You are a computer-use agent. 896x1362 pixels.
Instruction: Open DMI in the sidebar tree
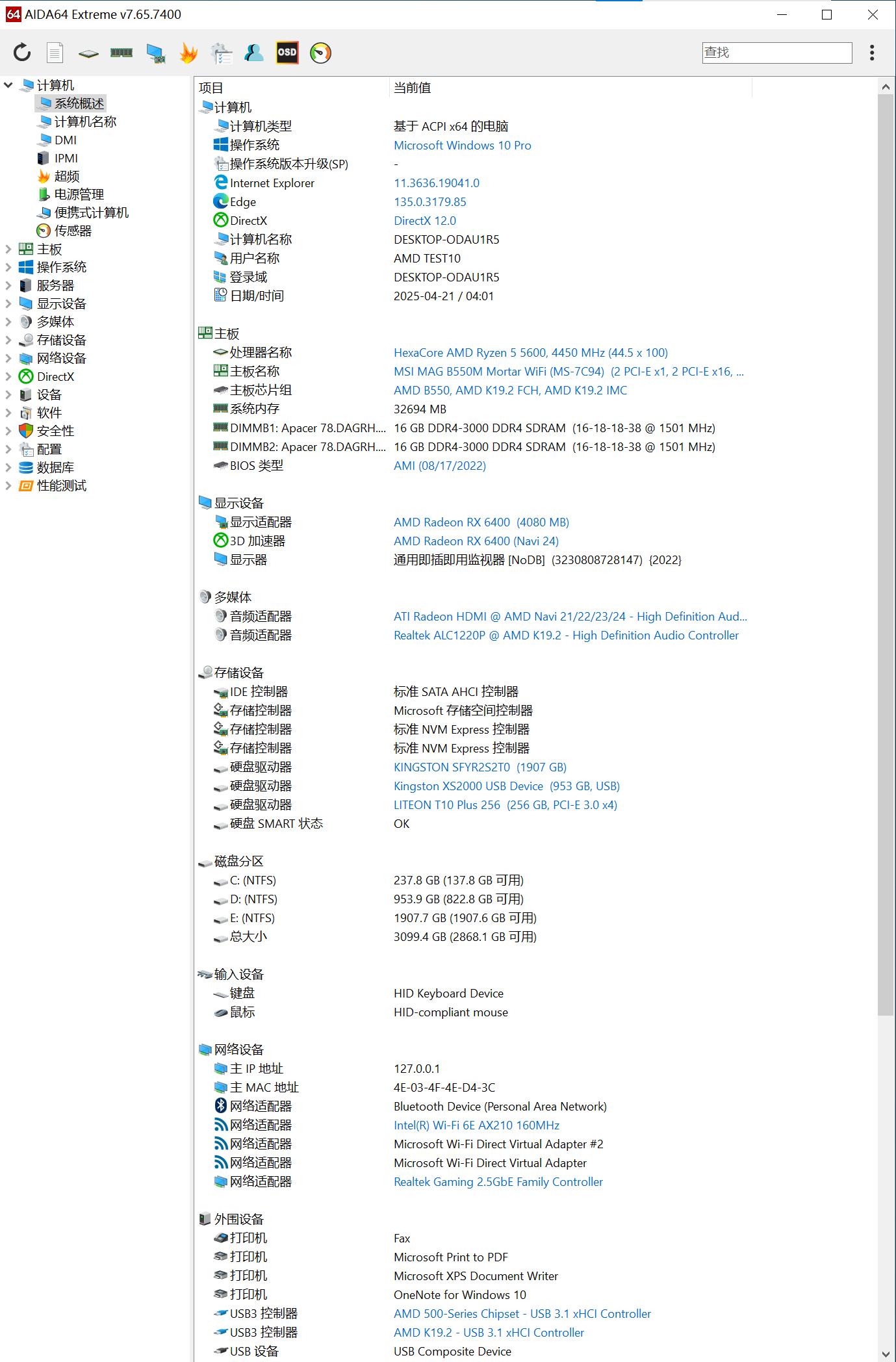point(66,140)
